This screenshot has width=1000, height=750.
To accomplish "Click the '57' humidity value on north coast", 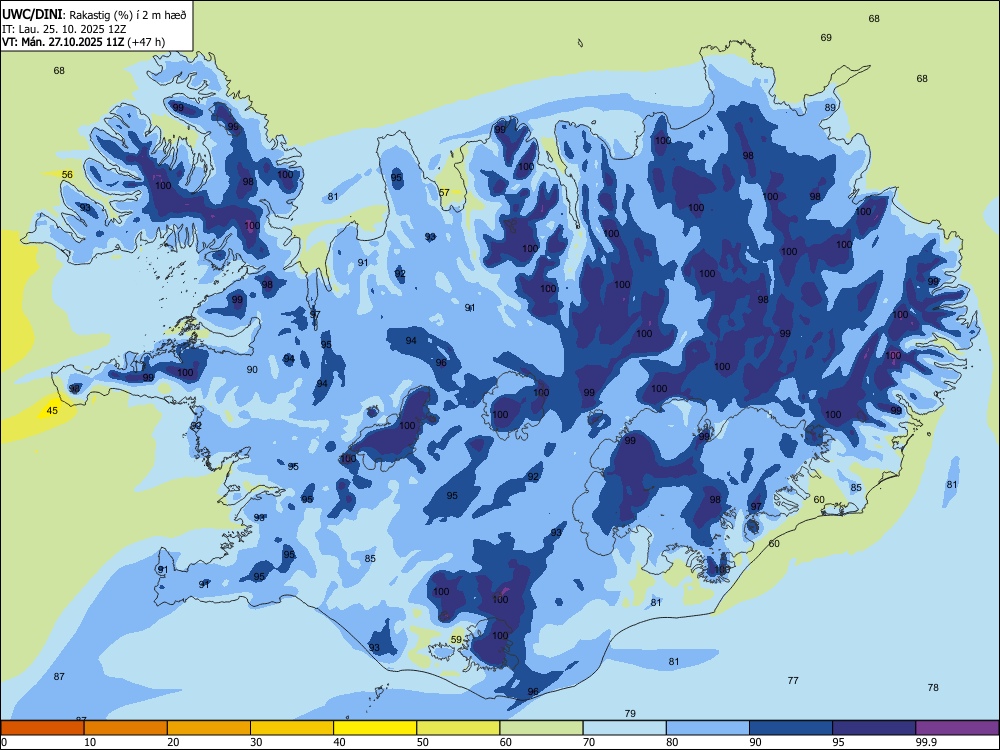I will coord(445,193).
